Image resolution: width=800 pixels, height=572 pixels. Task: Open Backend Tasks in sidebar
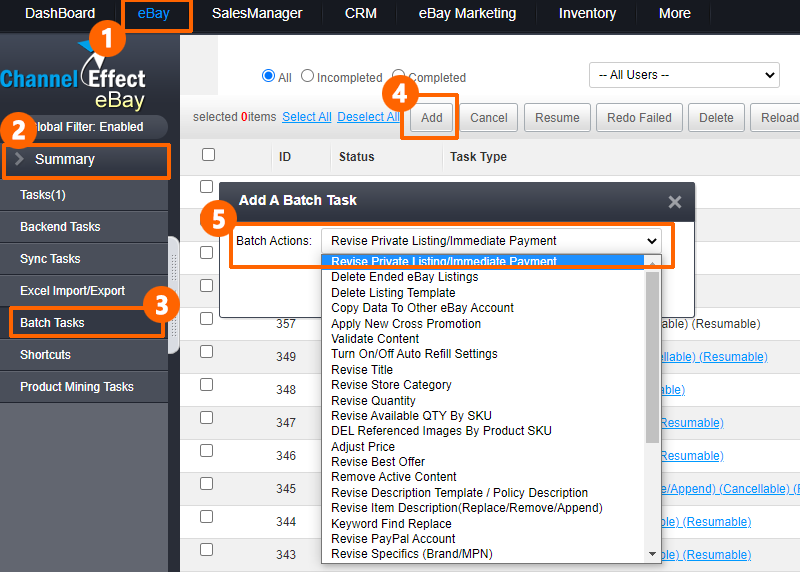pos(84,227)
